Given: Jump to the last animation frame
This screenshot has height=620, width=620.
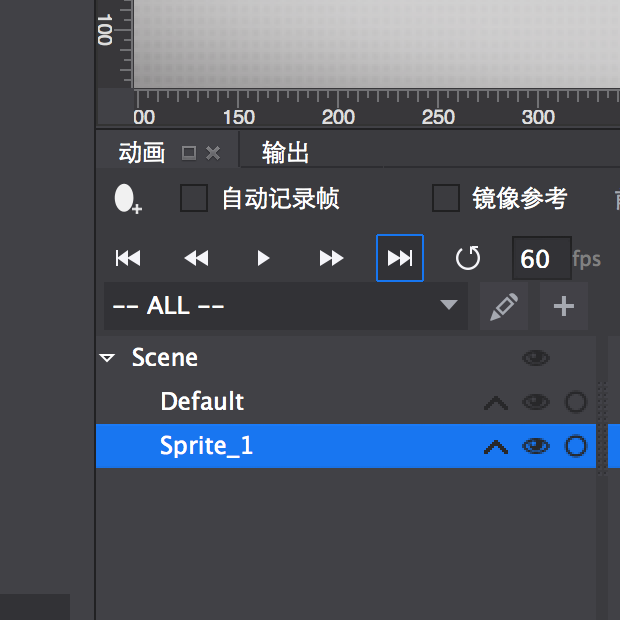Looking at the screenshot, I should (400, 258).
